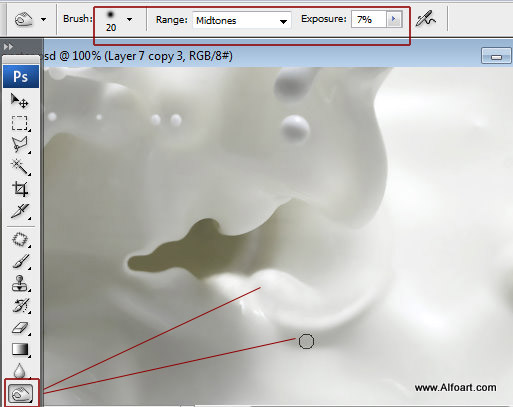This screenshot has width=513, height=407.
Task: Select the History Brush tool
Action: point(20,306)
